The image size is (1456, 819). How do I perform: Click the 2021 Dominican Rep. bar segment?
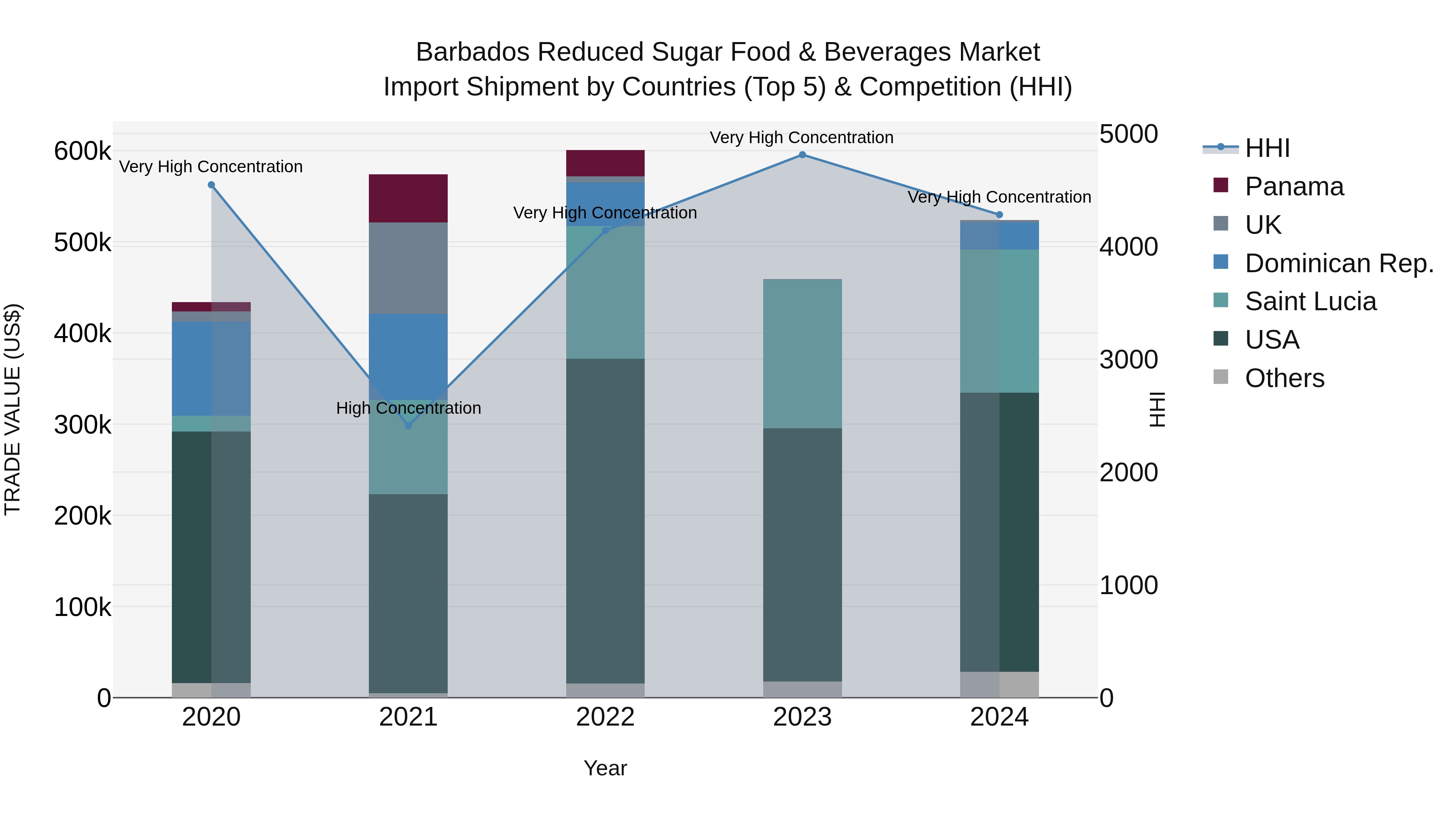408,357
